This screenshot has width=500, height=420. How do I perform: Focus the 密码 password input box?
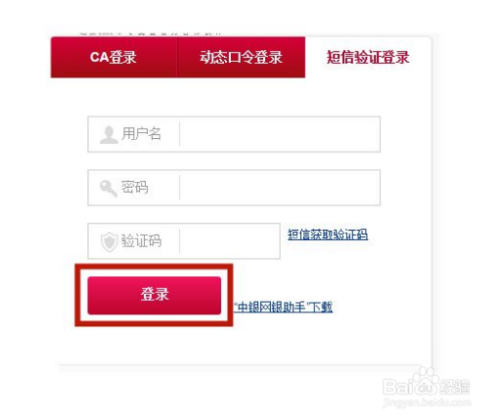[x=280, y=188]
